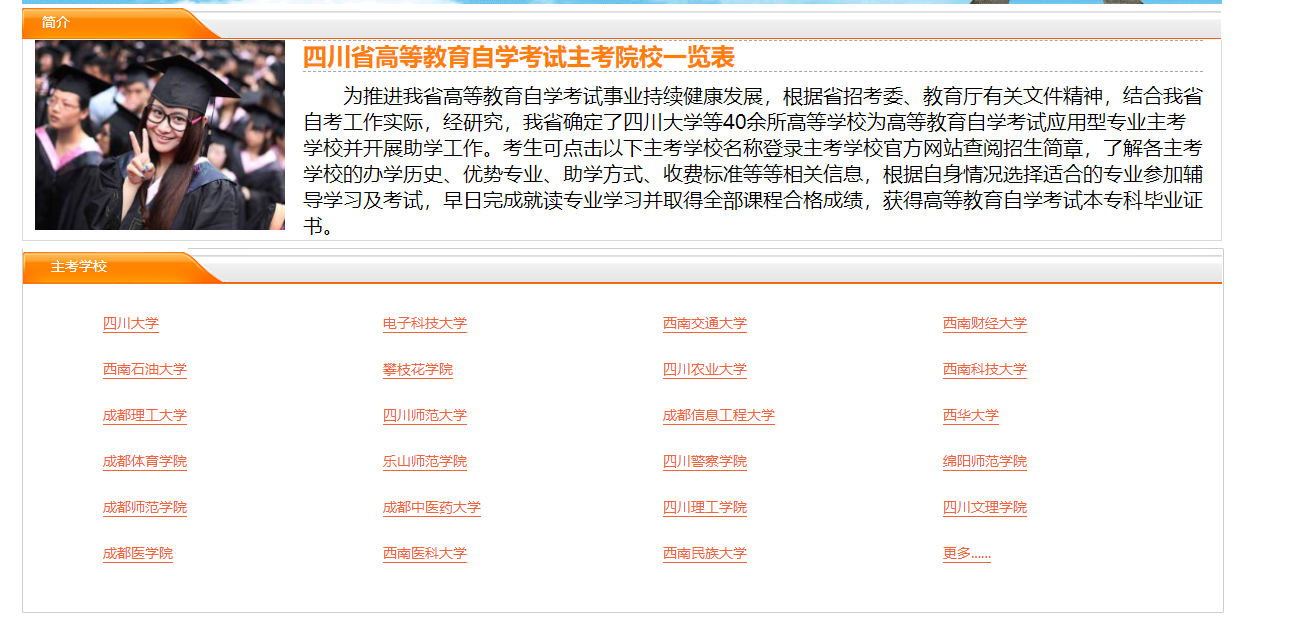This screenshot has height=636, width=1299.
Task: Show more schools via 更多......
Action: point(967,554)
